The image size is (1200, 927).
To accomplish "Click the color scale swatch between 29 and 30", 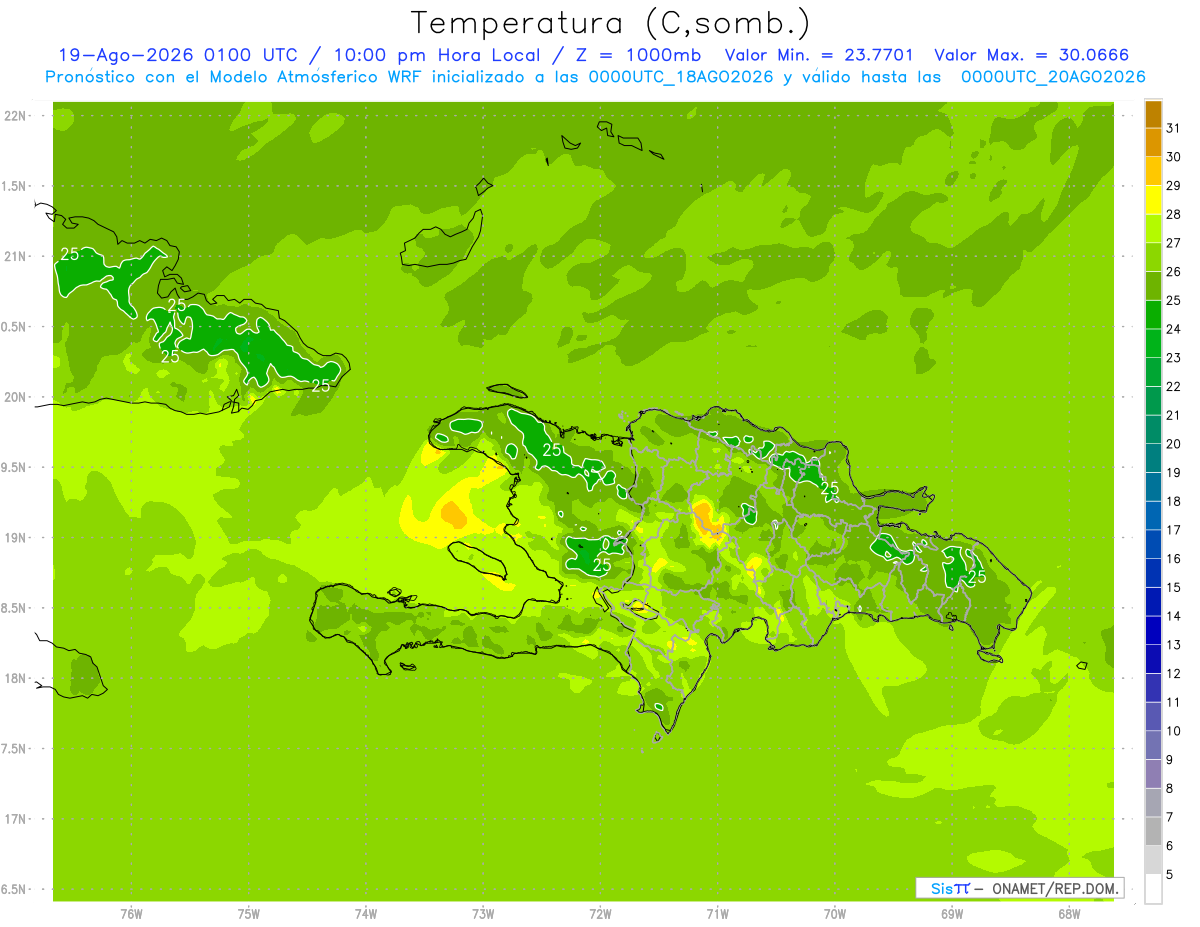I will (1153, 171).
